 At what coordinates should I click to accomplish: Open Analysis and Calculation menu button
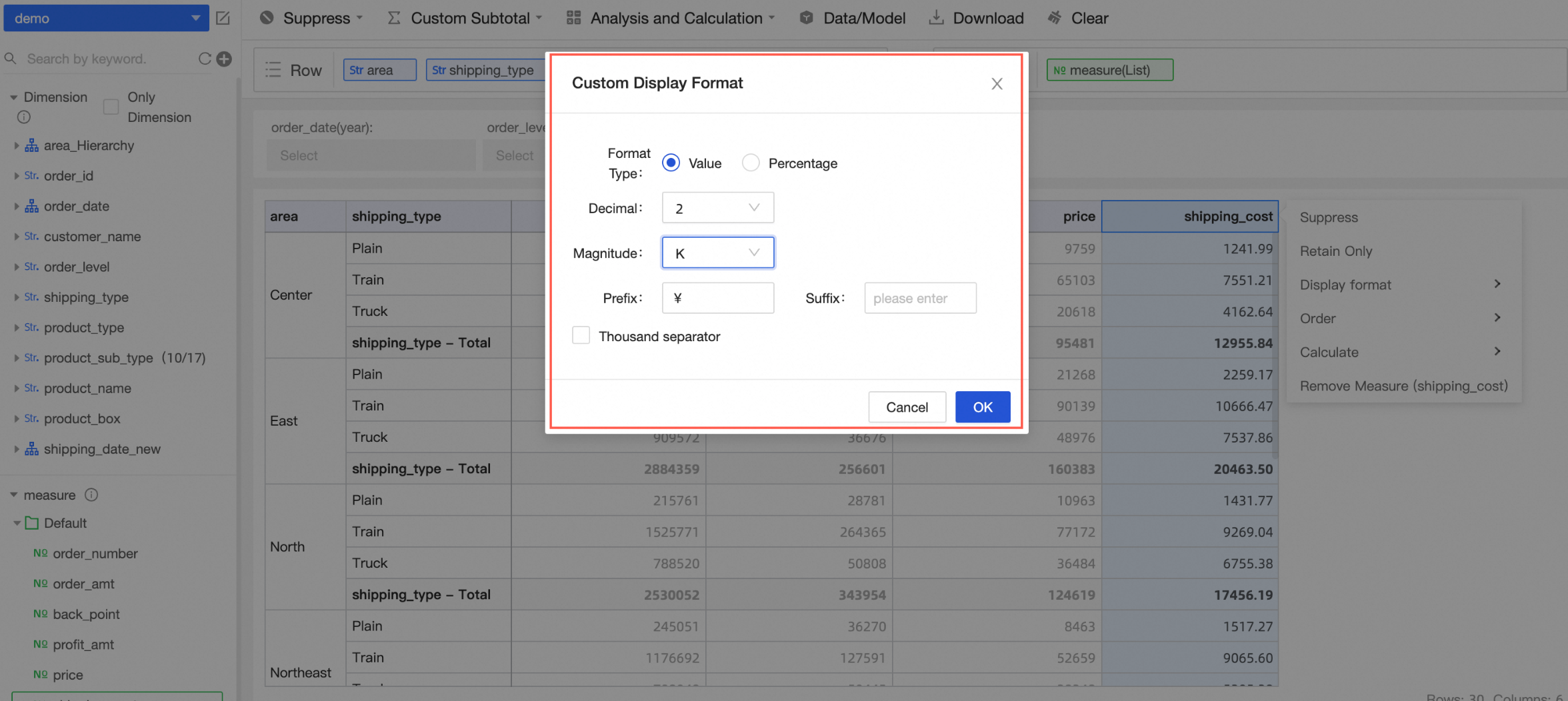pos(670,18)
